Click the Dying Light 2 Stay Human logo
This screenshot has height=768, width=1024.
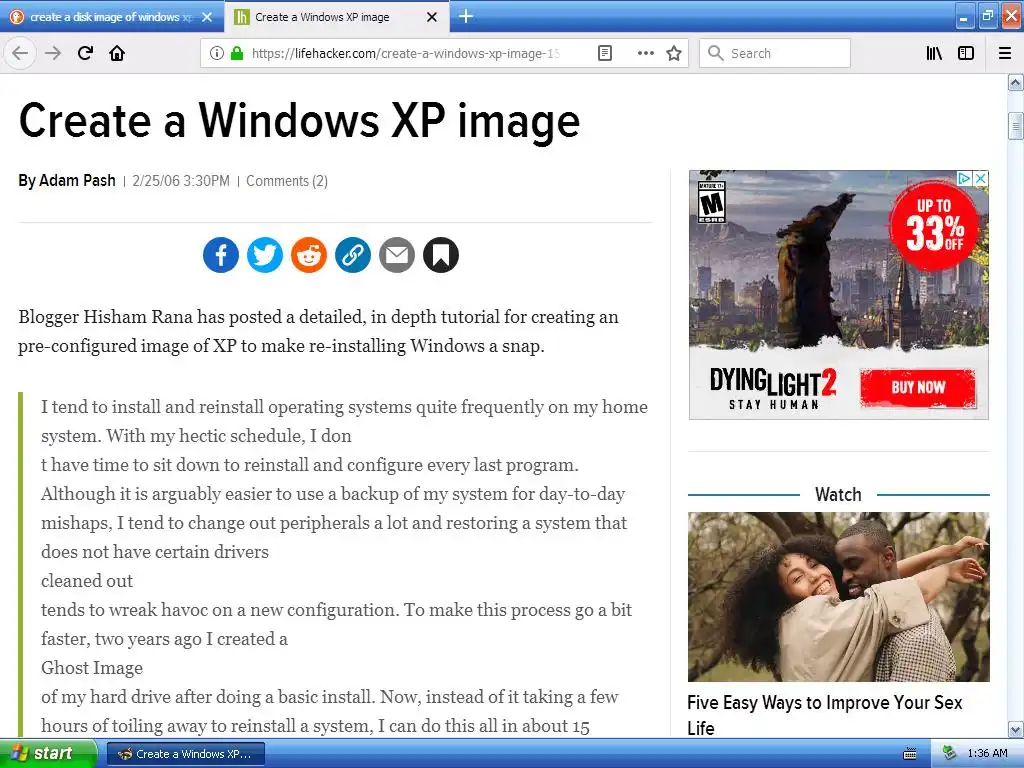[773, 388]
